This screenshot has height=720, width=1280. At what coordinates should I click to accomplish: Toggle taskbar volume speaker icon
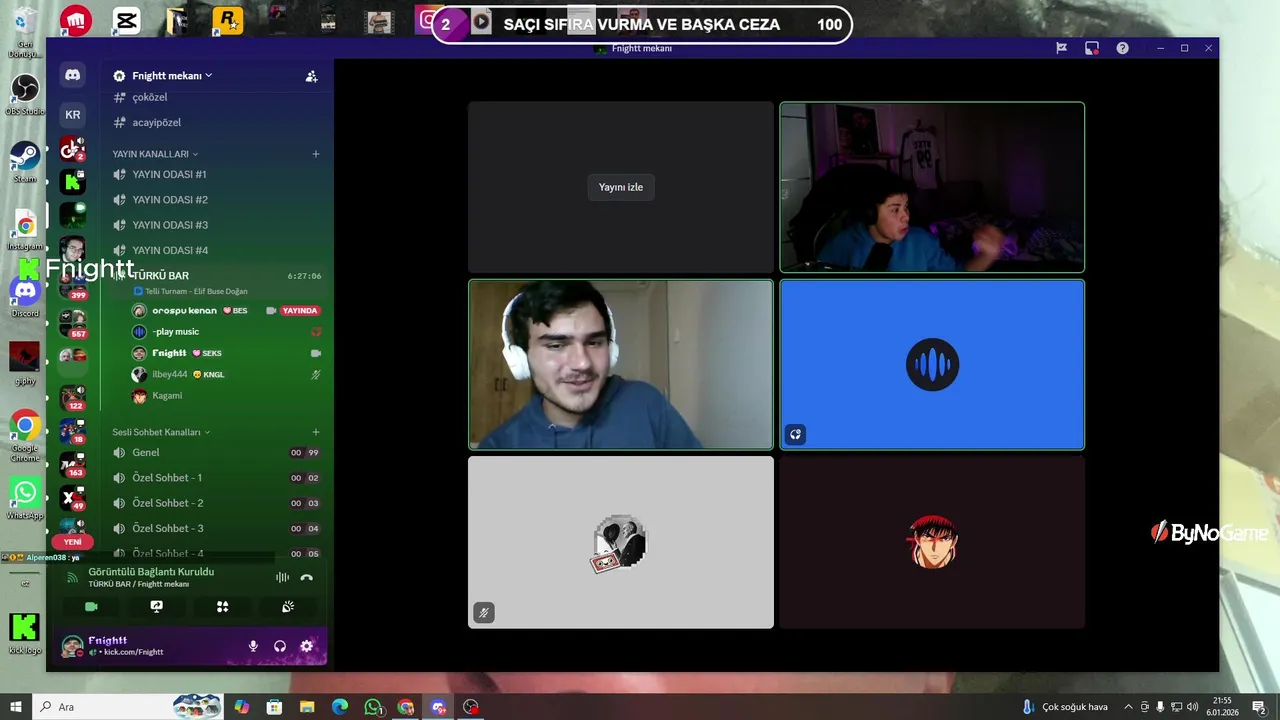click(x=1192, y=707)
